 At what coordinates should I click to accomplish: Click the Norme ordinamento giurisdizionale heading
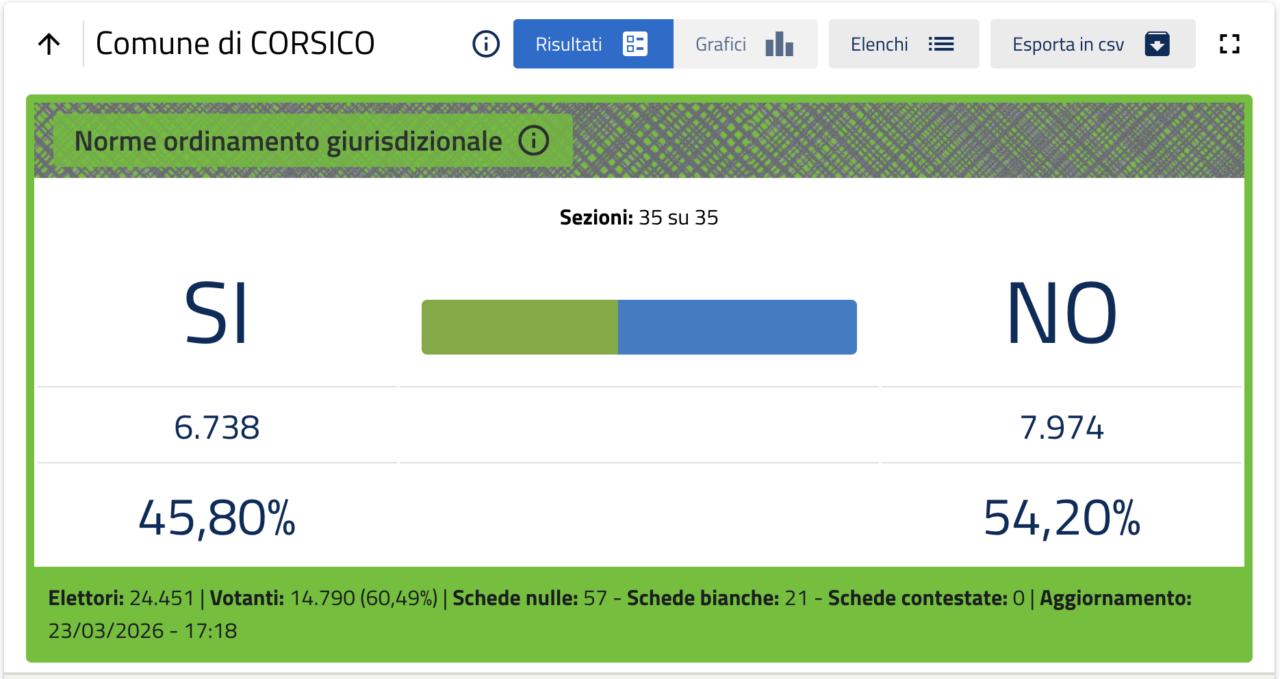[288, 141]
